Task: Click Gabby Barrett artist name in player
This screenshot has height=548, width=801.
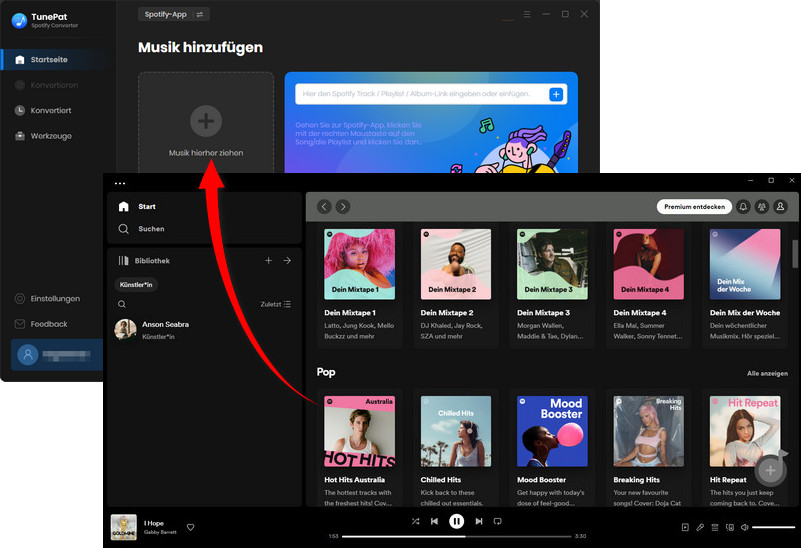Action: tap(160, 532)
